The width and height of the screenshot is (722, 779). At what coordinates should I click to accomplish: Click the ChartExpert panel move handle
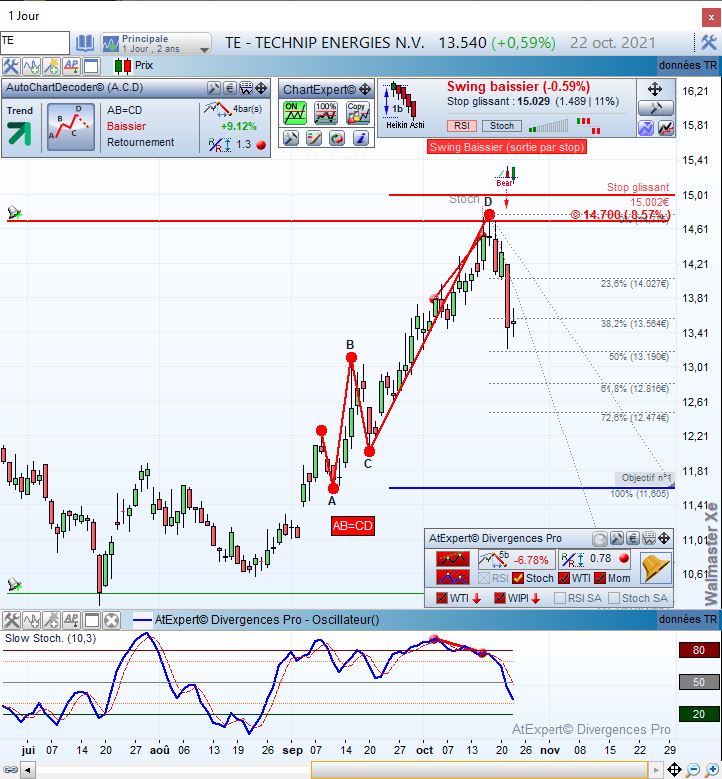coord(365,89)
